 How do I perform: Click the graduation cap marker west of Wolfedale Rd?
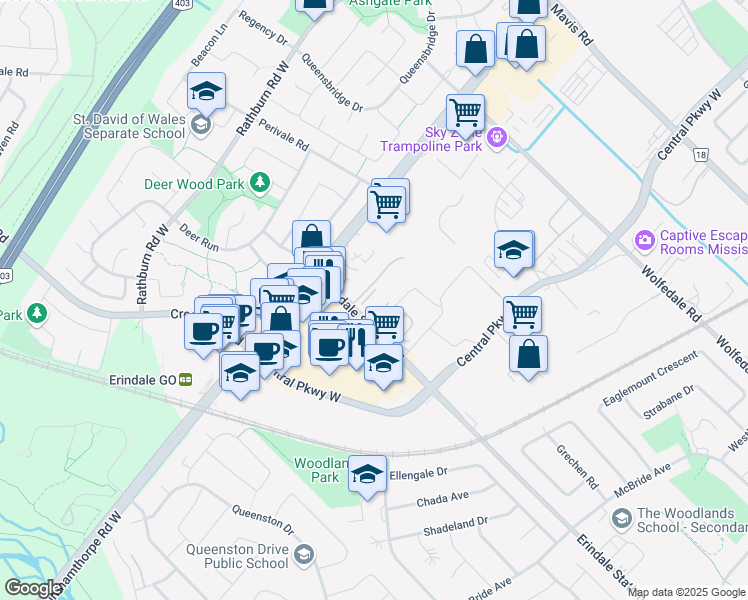[513, 250]
